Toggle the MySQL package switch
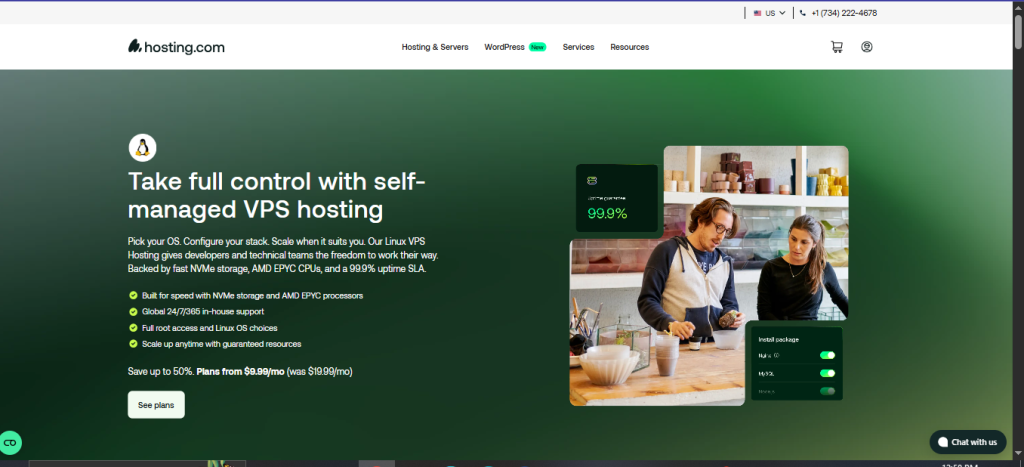The width and height of the screenshot is (1024, 467). point(827,374)
